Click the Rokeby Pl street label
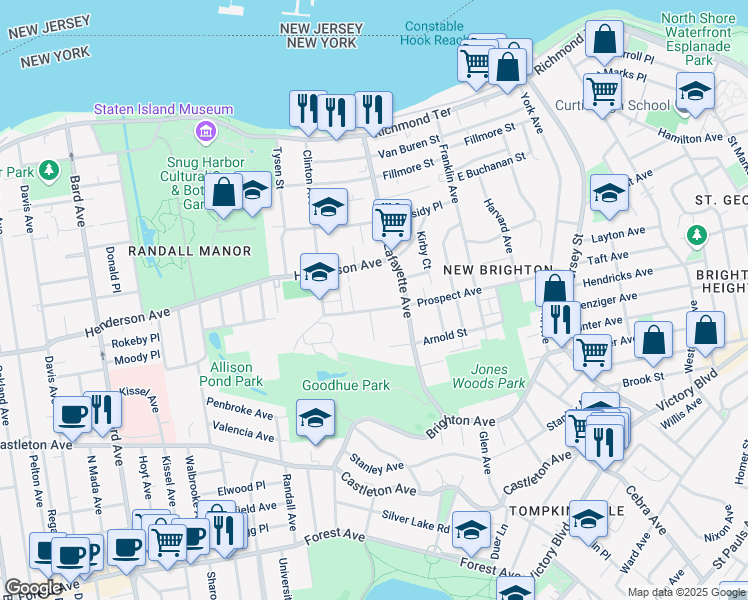This screenshot has width=748, height=600. 135,341
